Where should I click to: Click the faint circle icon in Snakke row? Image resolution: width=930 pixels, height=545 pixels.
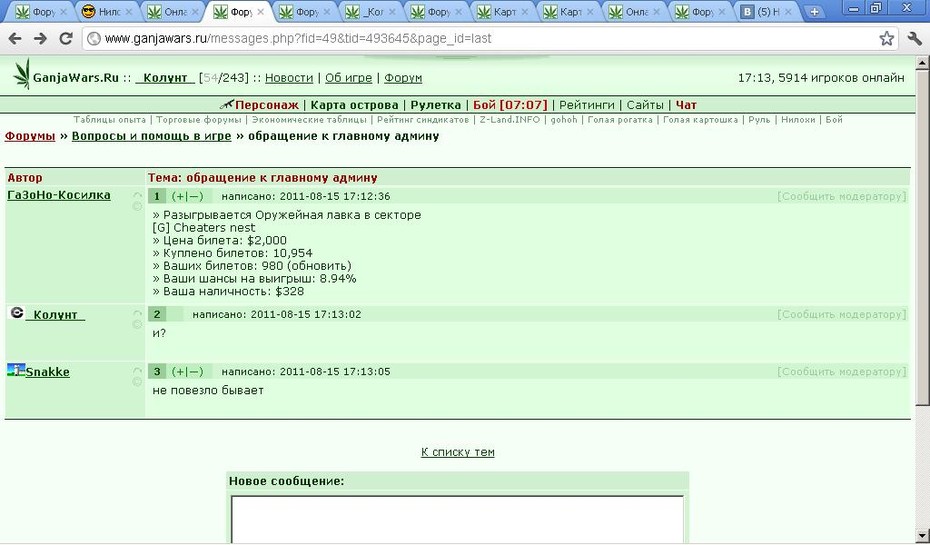click(x=138, y=381)
